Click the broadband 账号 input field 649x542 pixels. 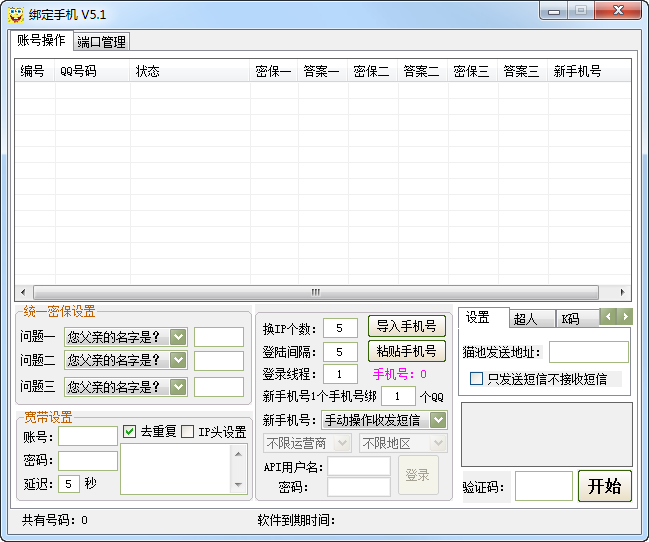click(88, 436)
